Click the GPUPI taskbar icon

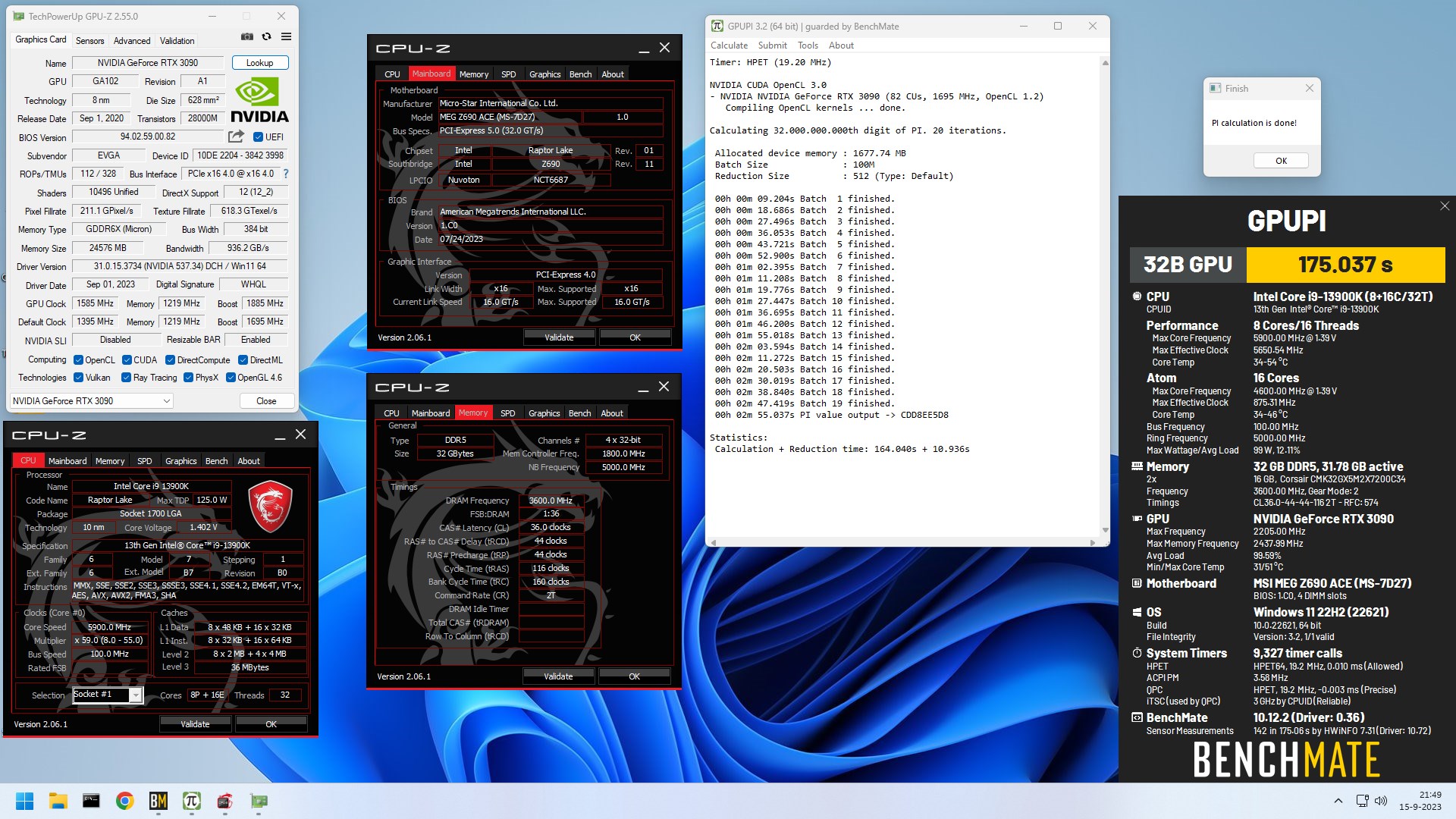[x=191, y=801]
